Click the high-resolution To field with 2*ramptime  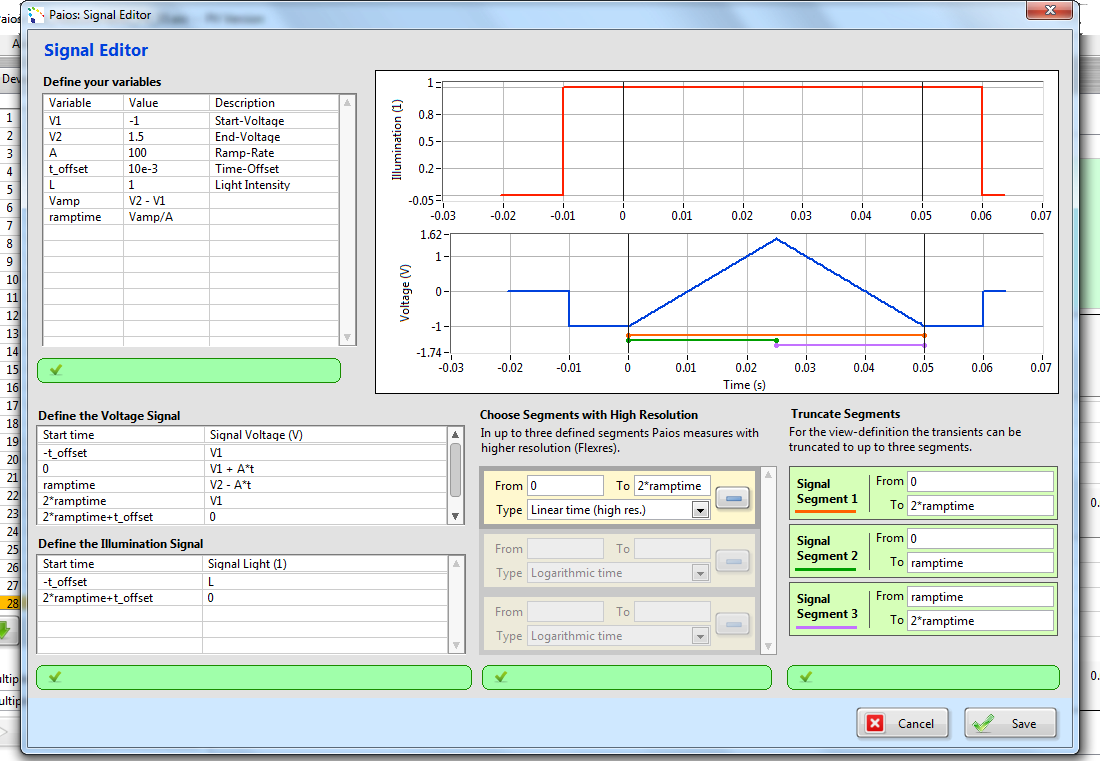click(x=672, y=485)
